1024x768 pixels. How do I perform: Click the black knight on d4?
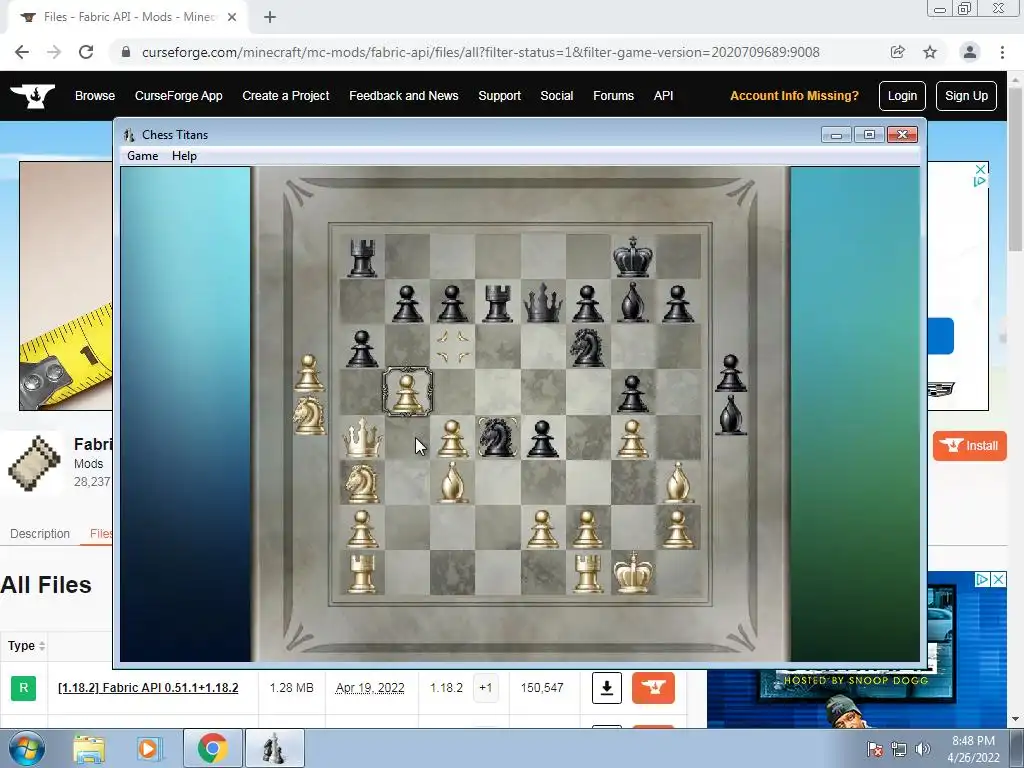tap(498, 437)
